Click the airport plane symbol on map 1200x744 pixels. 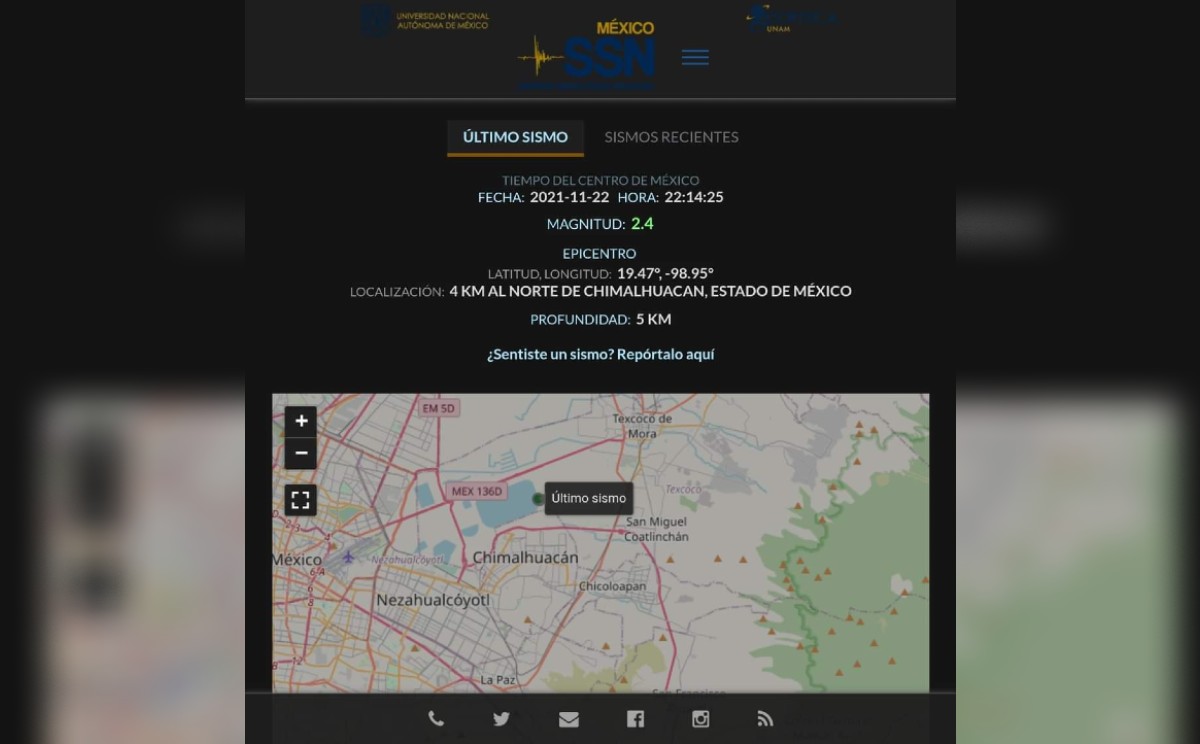[348, 557]
